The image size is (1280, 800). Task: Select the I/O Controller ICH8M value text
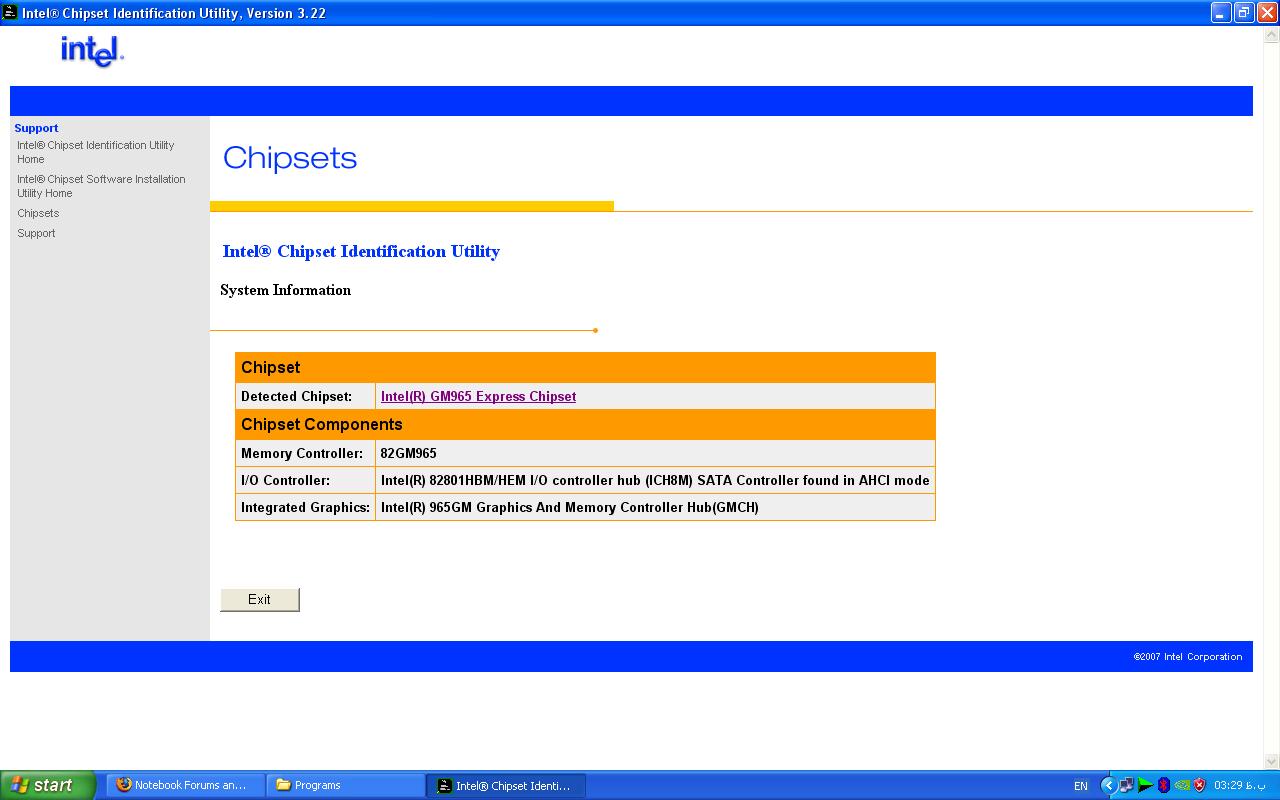click(x=655, y=480)
